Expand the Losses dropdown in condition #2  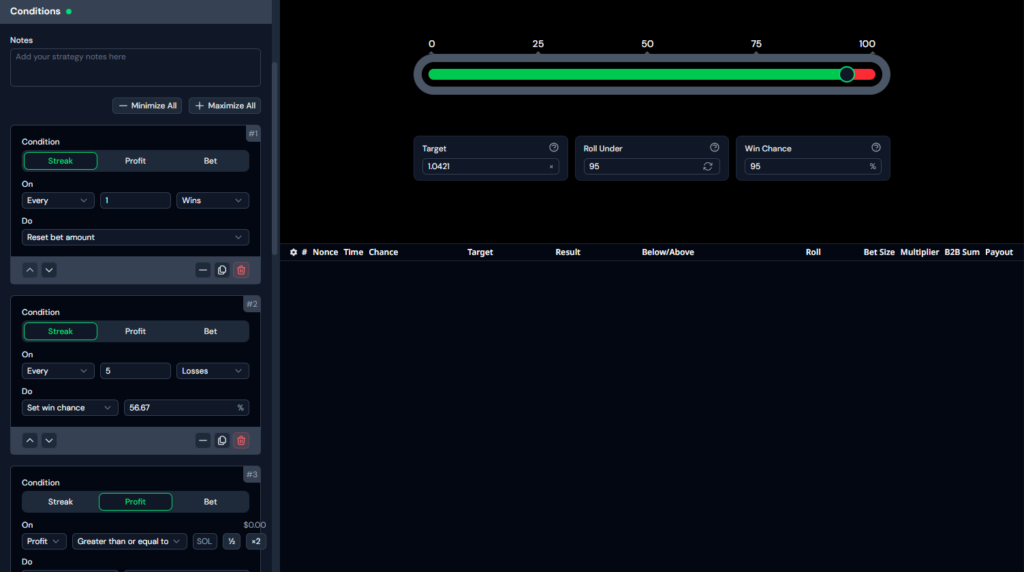[212, 371]
